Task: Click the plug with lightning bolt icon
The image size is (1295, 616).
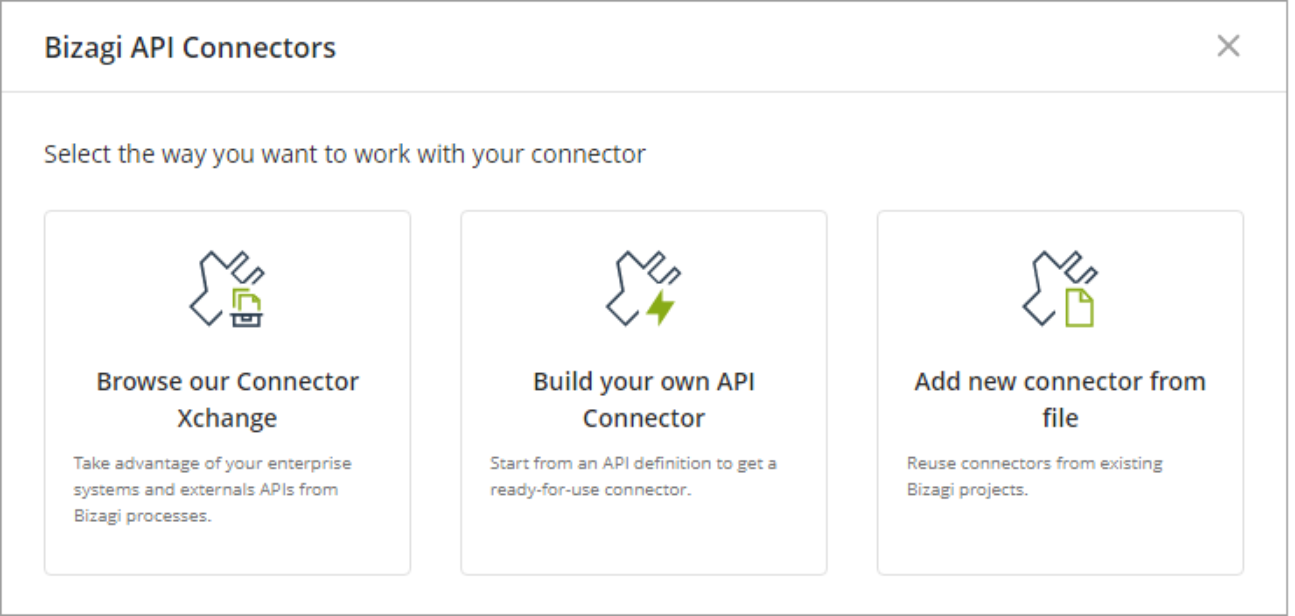Action: coord(643,289)
